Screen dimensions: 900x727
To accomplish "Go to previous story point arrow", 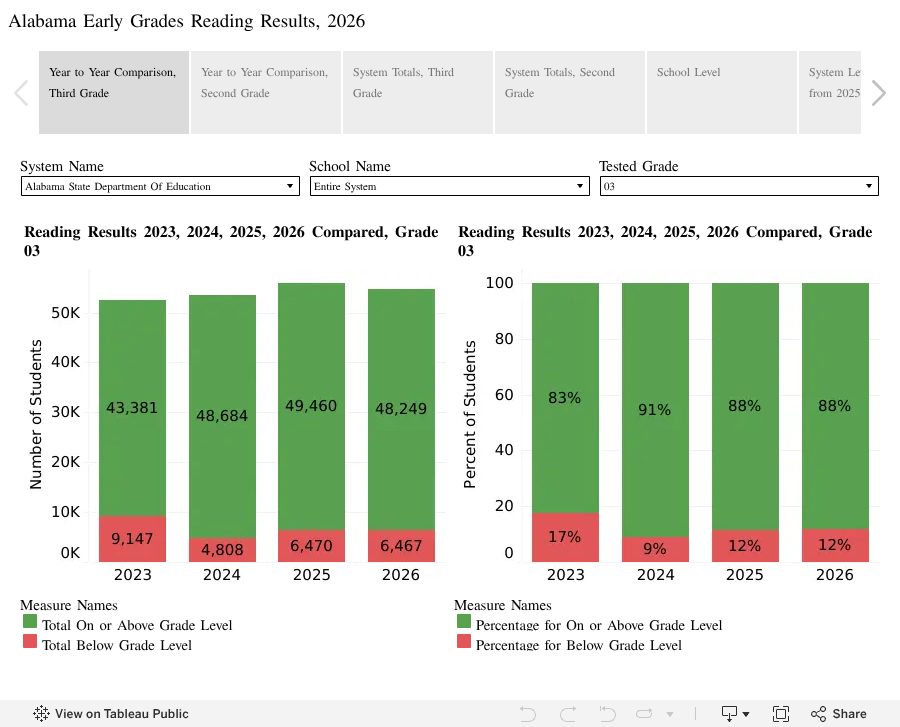I will (x=21, y=93).
